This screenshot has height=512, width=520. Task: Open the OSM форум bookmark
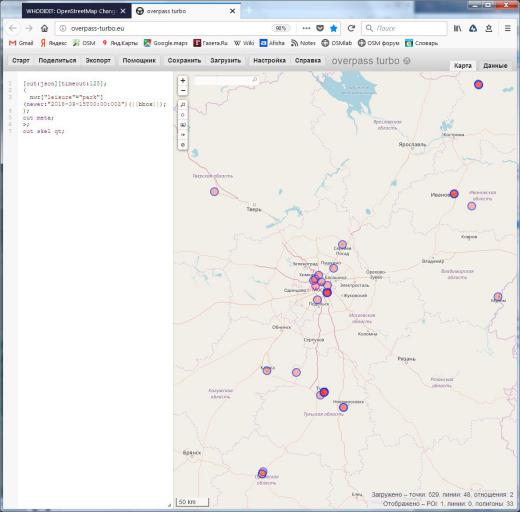click(x=379, y=43)
